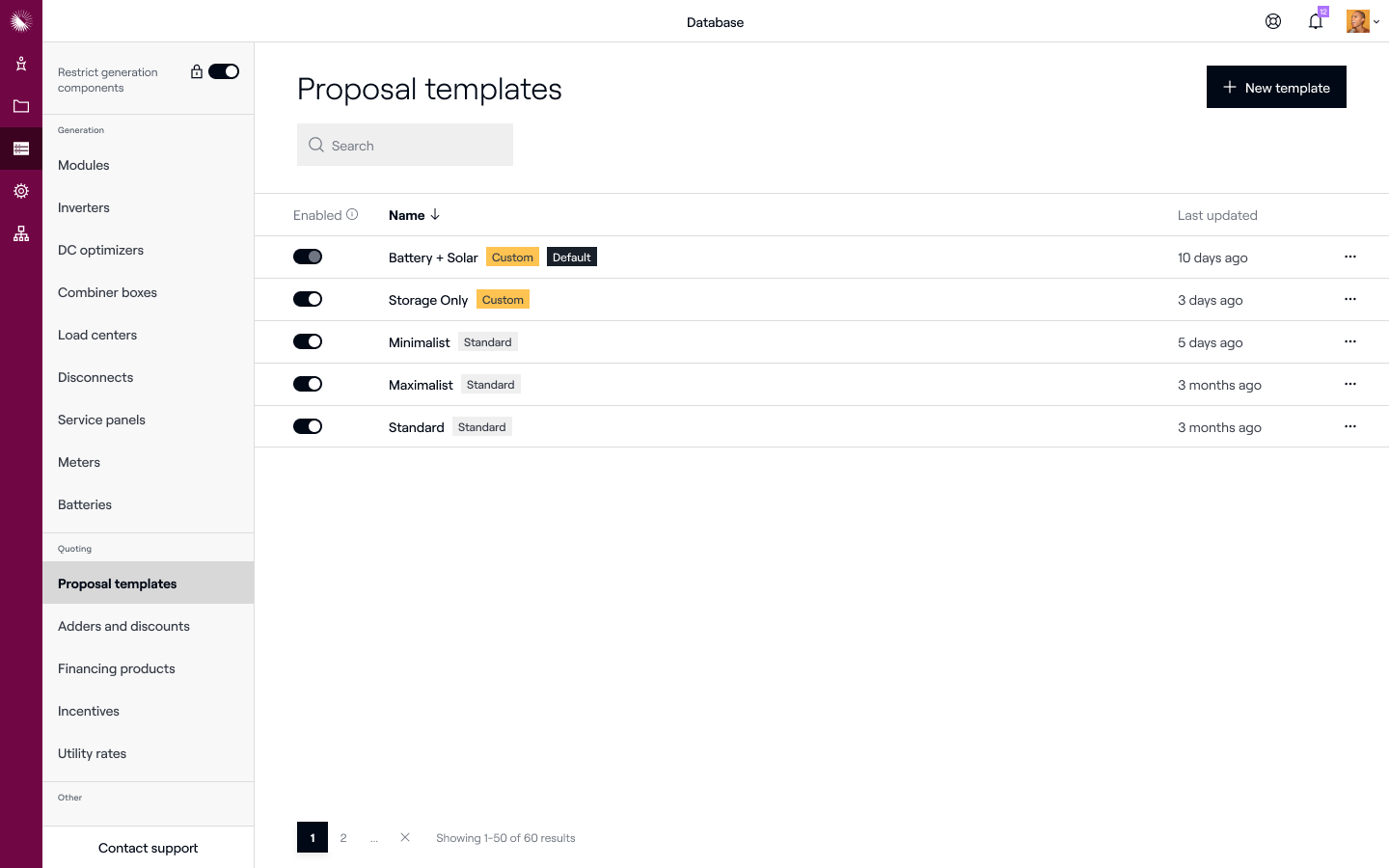Toggle Restrict generation components switch
The image size is (1389, 868).
tap(224, 71)
